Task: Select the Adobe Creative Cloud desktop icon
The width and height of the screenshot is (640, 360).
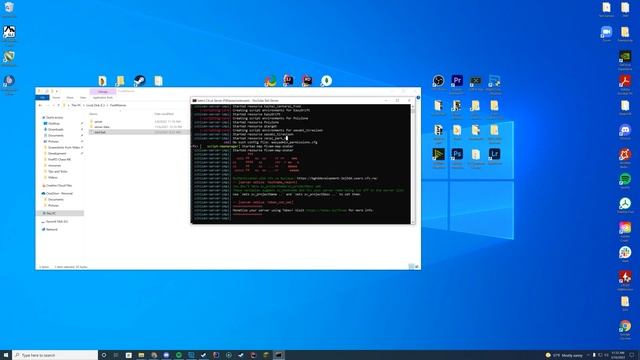Action: point(625,228)
